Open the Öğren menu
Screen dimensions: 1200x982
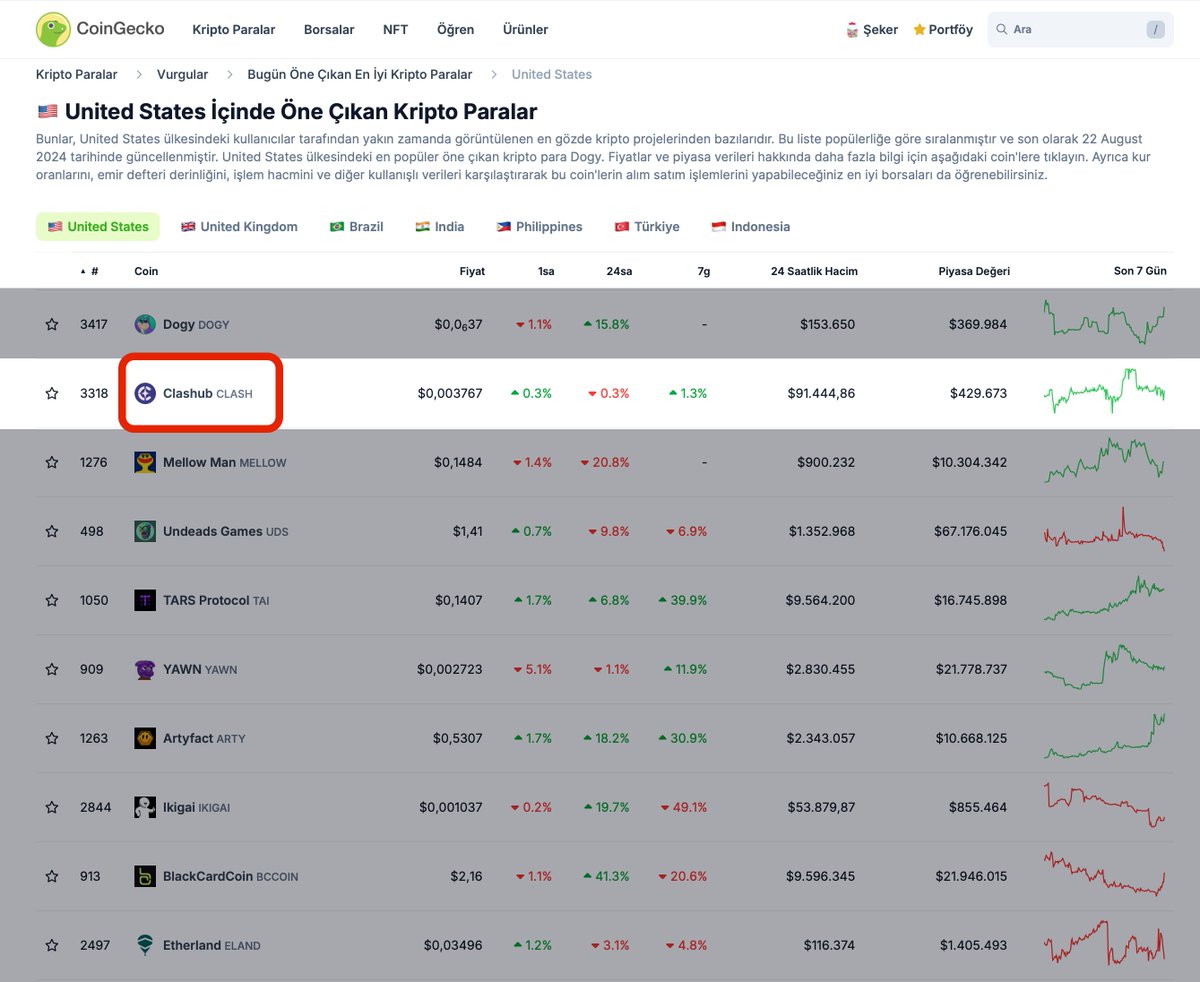455,30
